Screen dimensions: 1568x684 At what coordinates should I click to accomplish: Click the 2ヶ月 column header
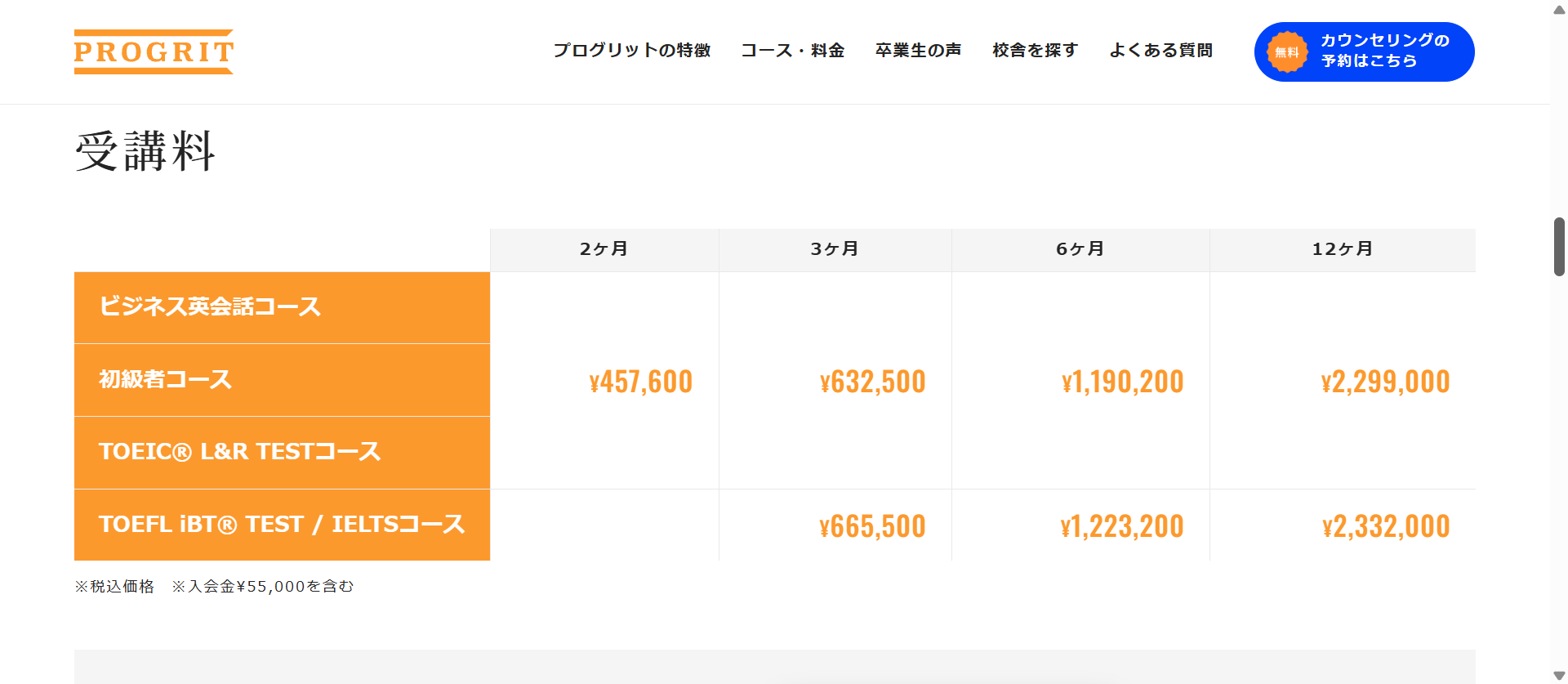tap(604, 249)
